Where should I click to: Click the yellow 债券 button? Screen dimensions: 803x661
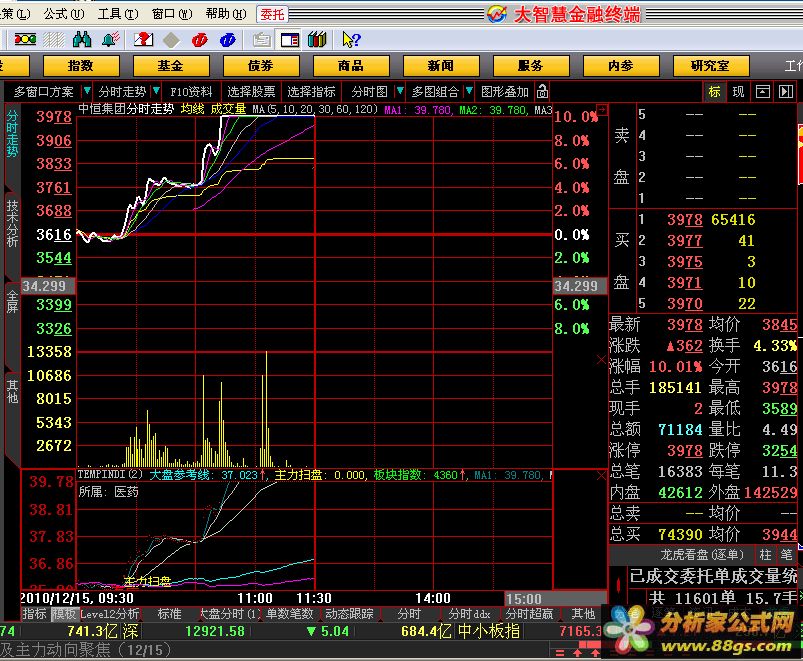261,66
